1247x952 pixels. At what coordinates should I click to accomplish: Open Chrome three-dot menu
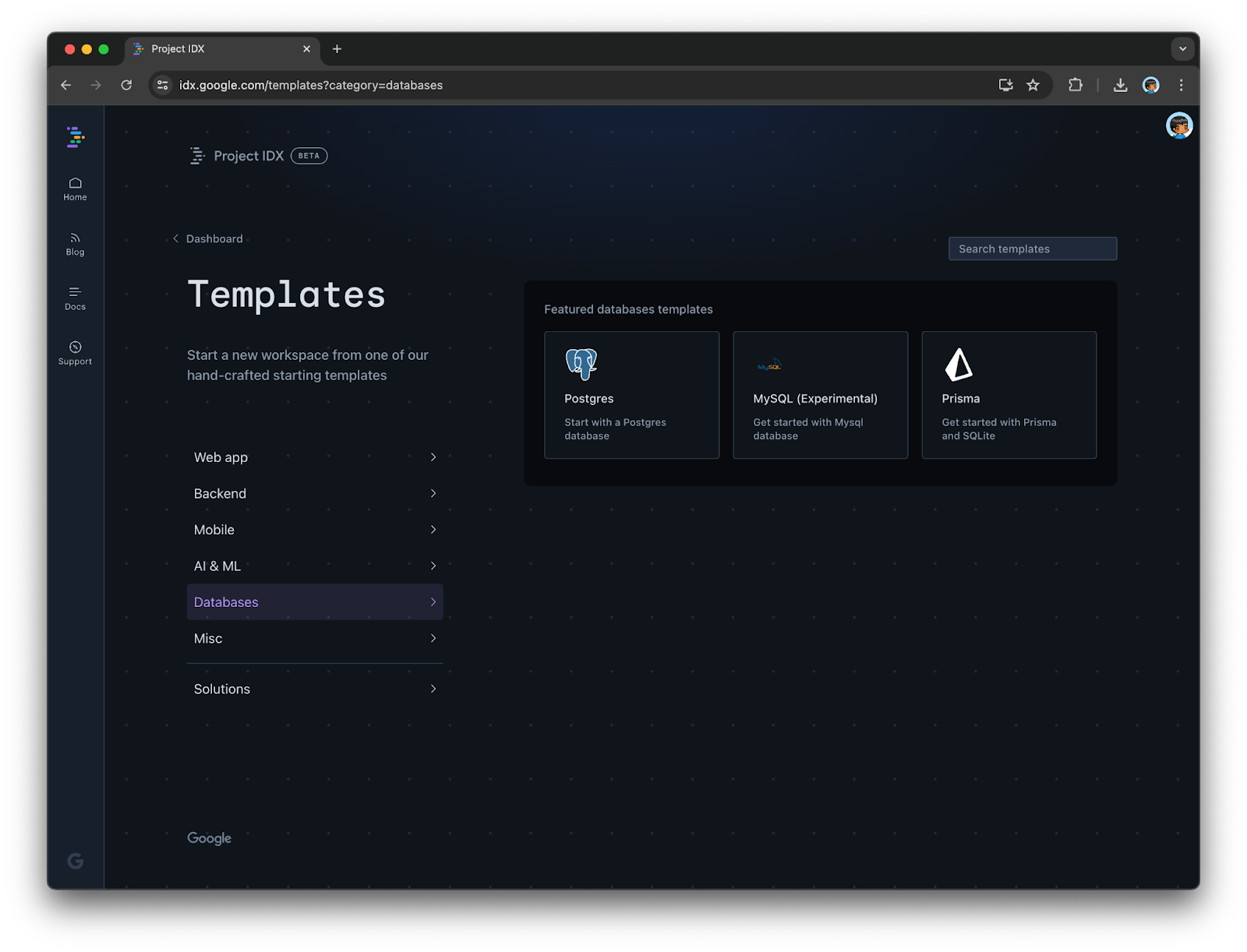[1182, 85]
